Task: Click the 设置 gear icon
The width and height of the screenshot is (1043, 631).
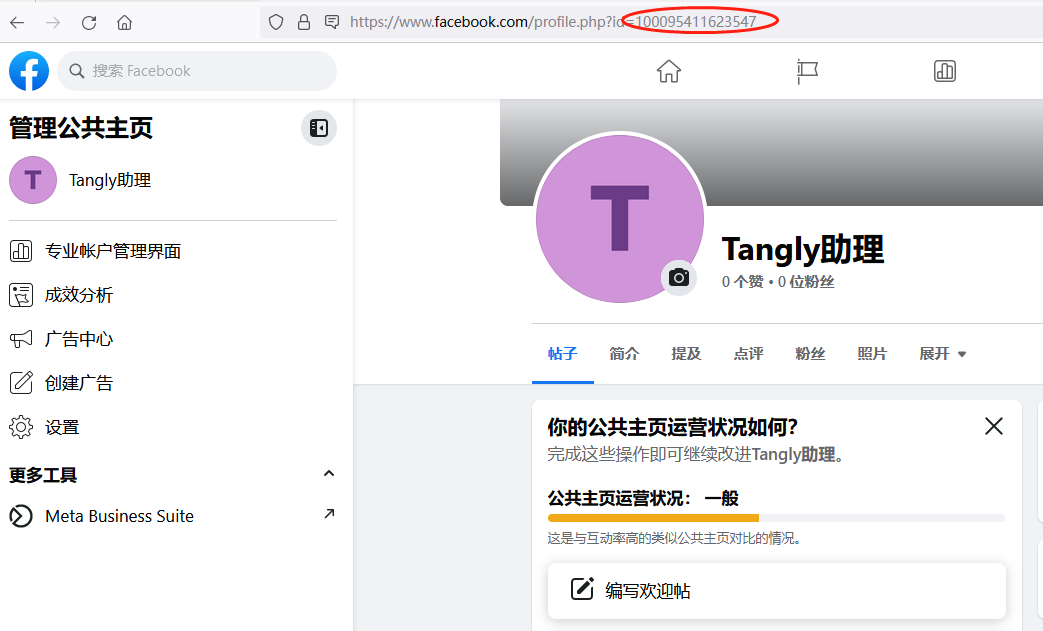Action: click(21, 427)
